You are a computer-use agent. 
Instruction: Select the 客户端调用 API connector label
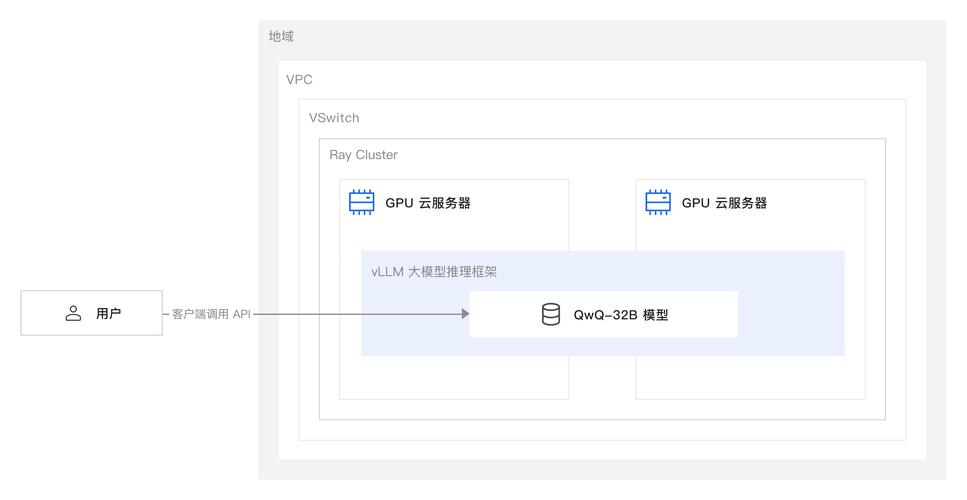(x=211, y=314)
